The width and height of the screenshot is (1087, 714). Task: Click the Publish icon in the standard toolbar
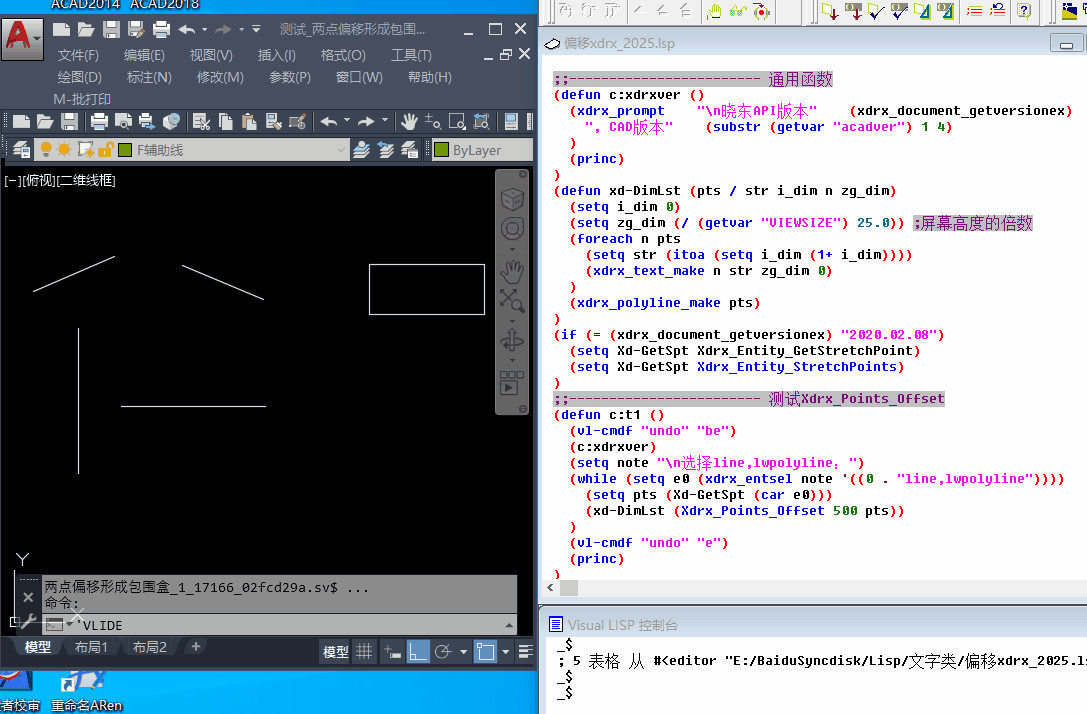pyautogui.click(x=146, y=122)
